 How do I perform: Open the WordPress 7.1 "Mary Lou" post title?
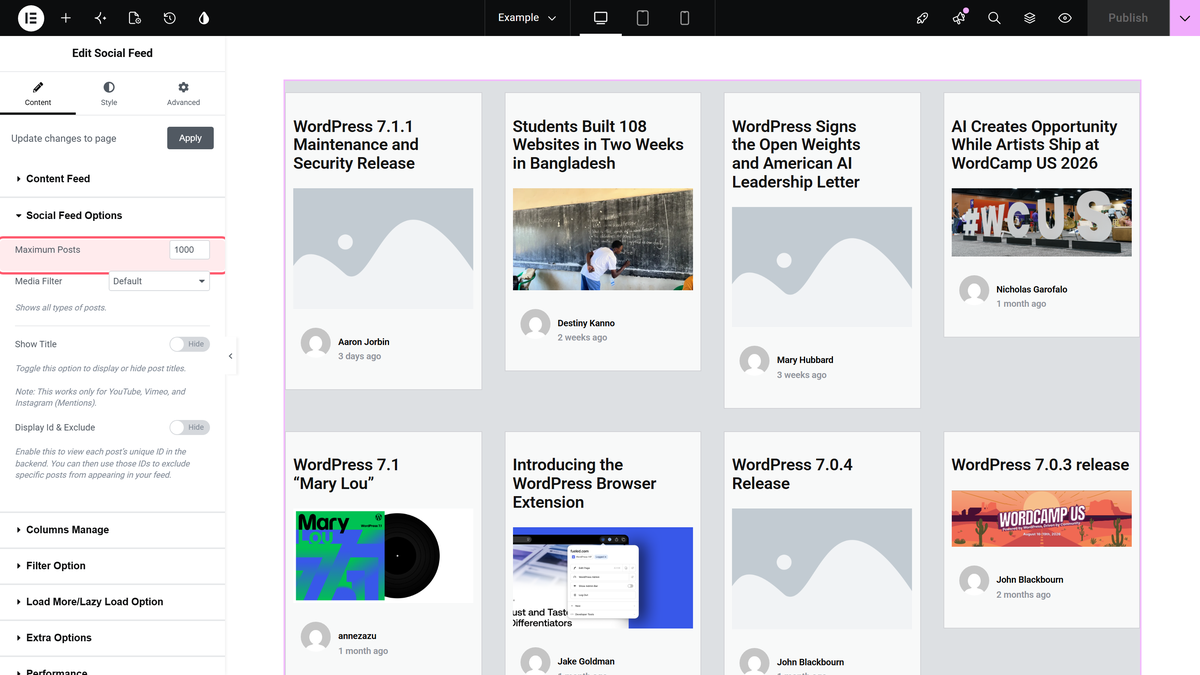346,474
